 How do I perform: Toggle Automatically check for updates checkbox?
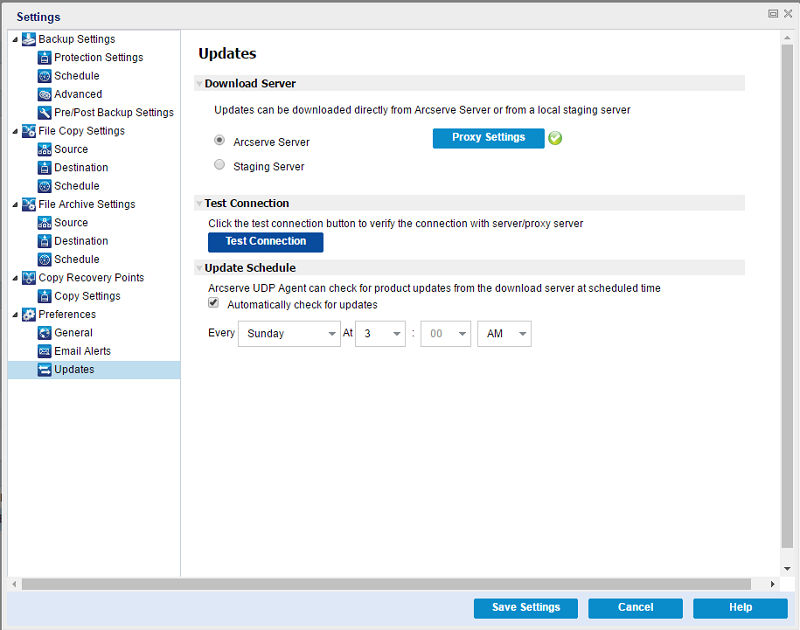(x=213, y=303)
